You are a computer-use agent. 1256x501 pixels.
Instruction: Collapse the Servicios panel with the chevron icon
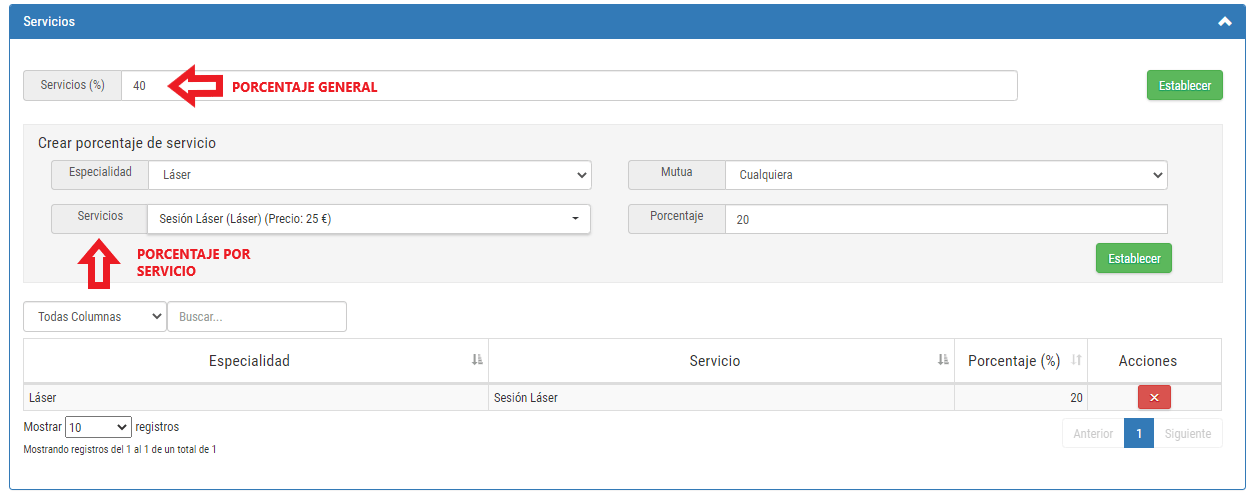point(1225,21)
